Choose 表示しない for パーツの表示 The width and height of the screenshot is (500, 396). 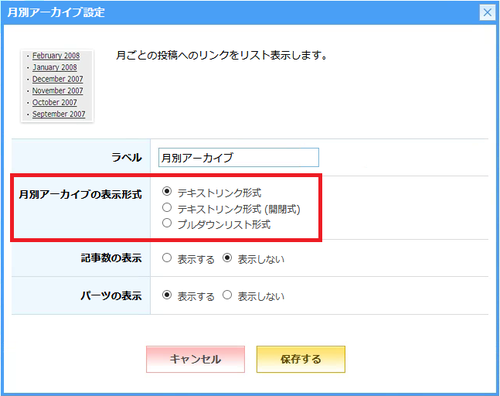227,295
